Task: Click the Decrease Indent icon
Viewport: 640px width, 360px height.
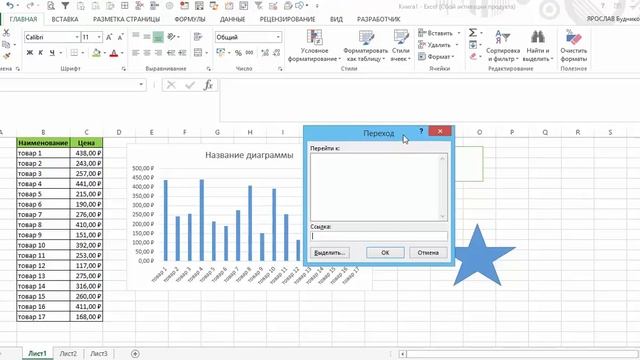Action: coord(171,53)
